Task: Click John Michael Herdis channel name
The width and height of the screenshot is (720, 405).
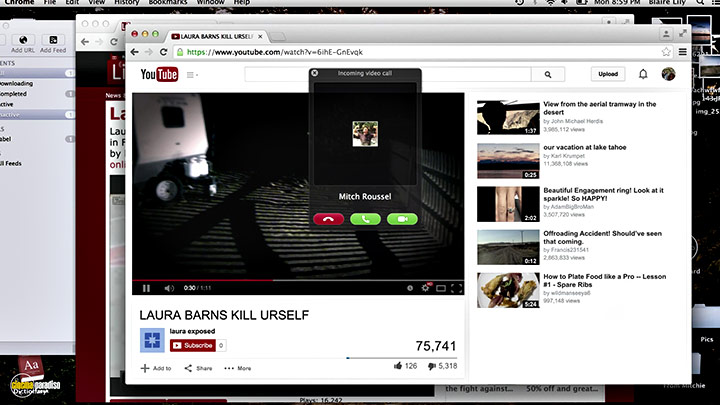Action: point(576,121)
